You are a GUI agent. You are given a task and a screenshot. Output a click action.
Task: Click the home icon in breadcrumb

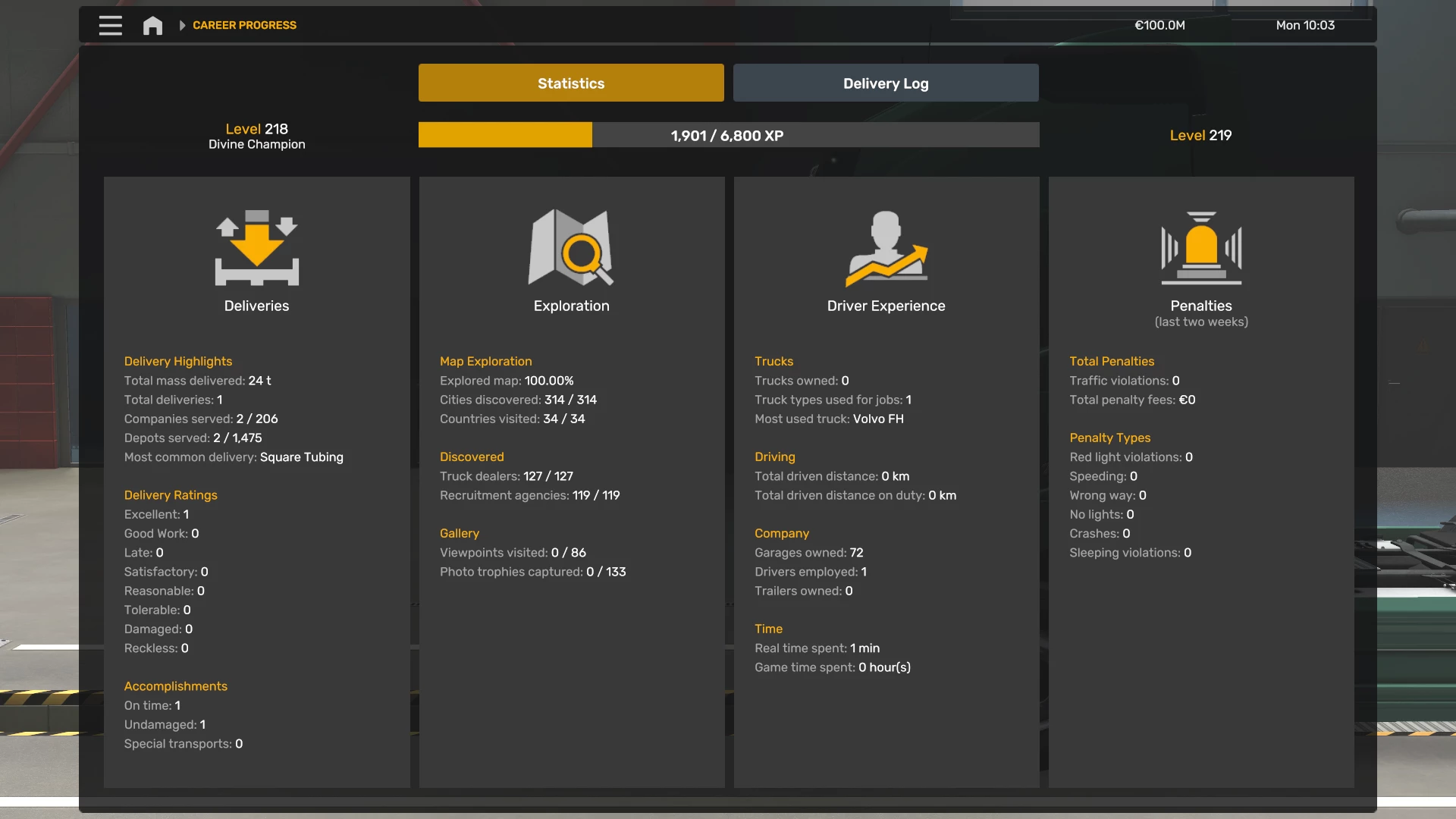(152, 25)
